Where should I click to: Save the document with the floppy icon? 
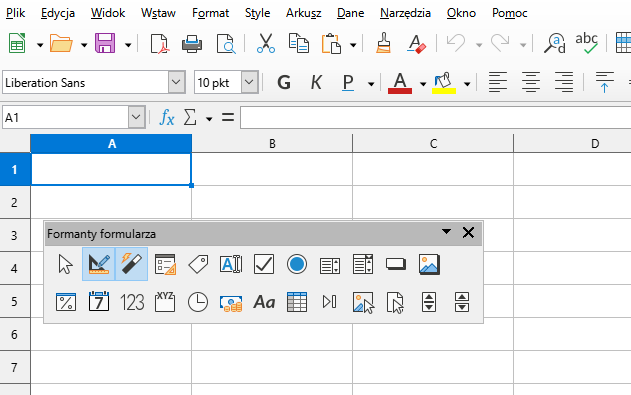point(105,43)
